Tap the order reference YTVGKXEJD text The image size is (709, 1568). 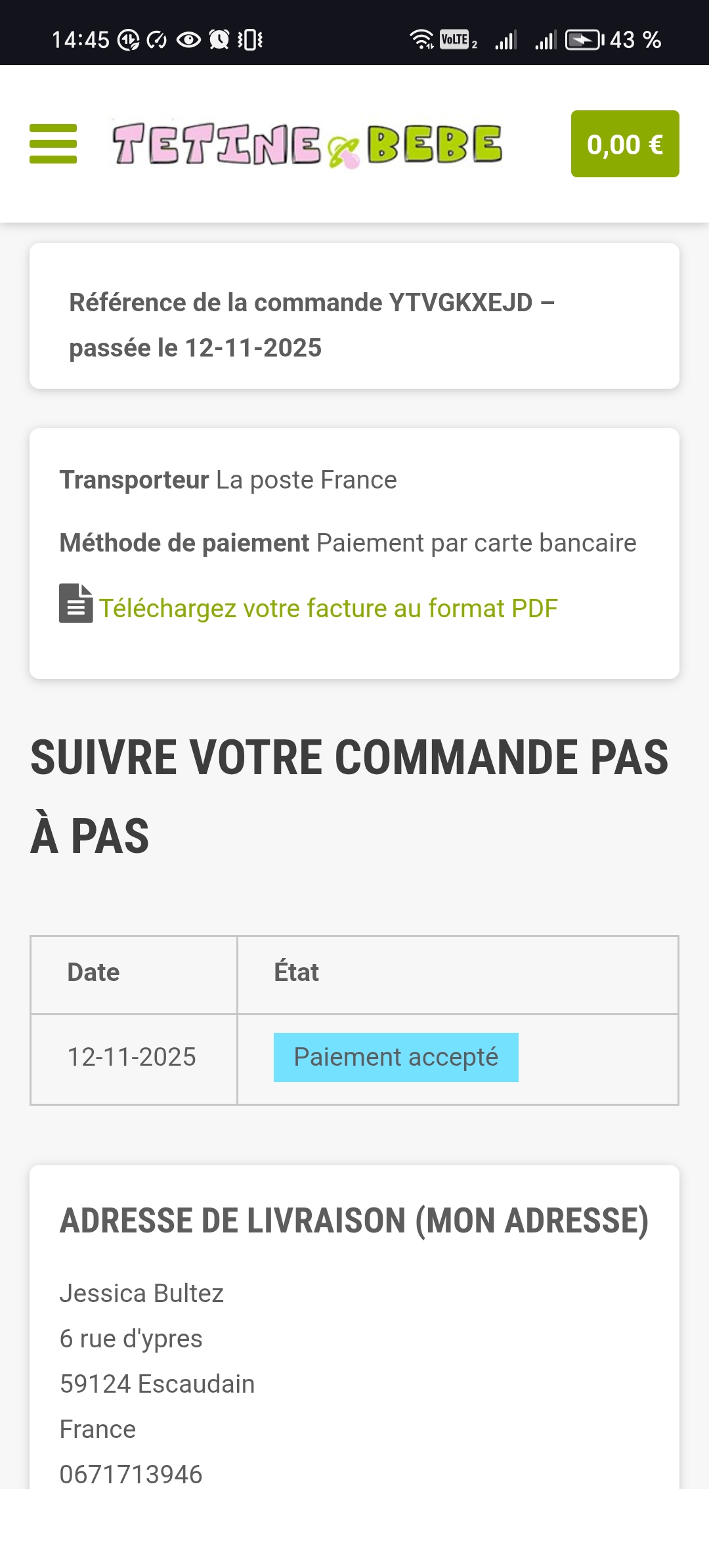(x=460, y=303)
